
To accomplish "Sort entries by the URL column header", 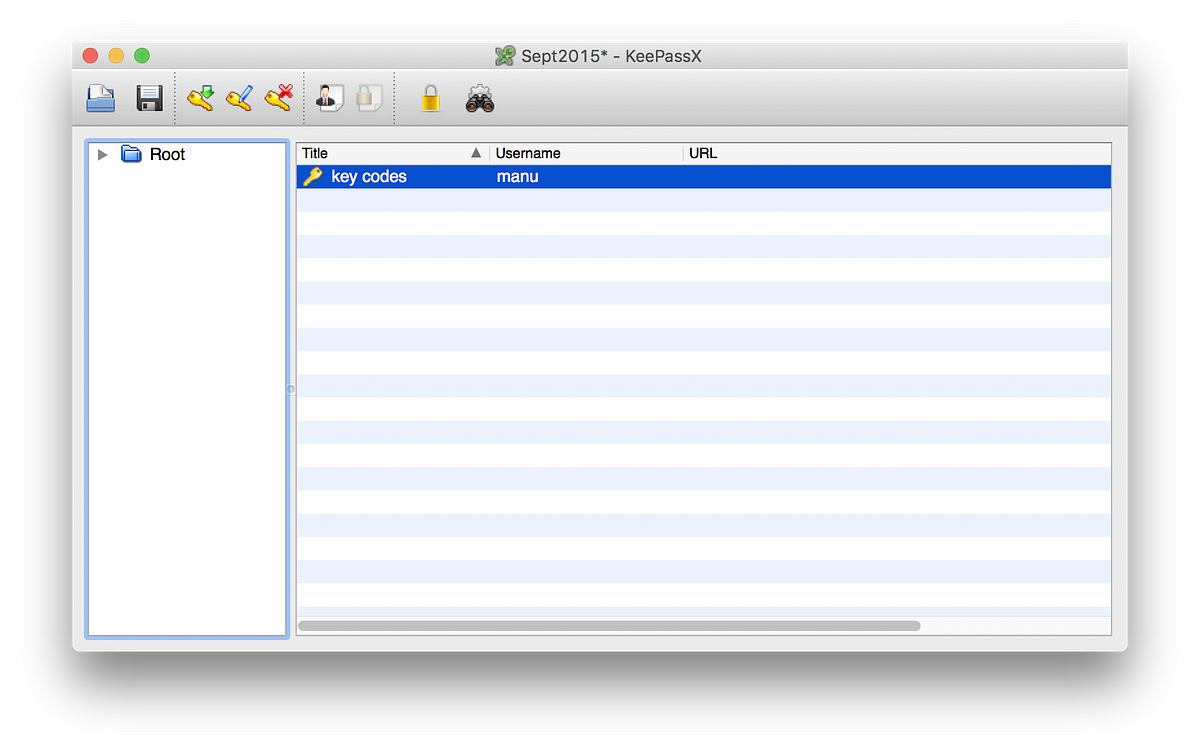I will coord(897,153).
